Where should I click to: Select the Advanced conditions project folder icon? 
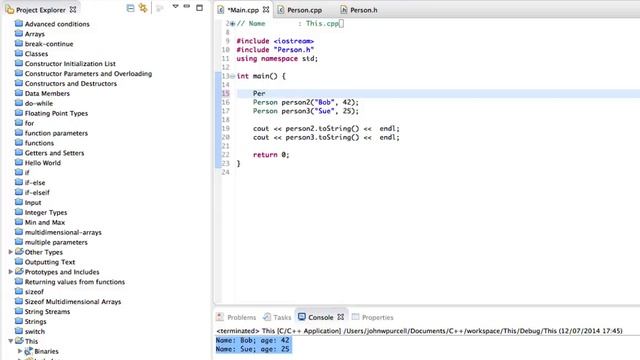[x=19, y=23]
